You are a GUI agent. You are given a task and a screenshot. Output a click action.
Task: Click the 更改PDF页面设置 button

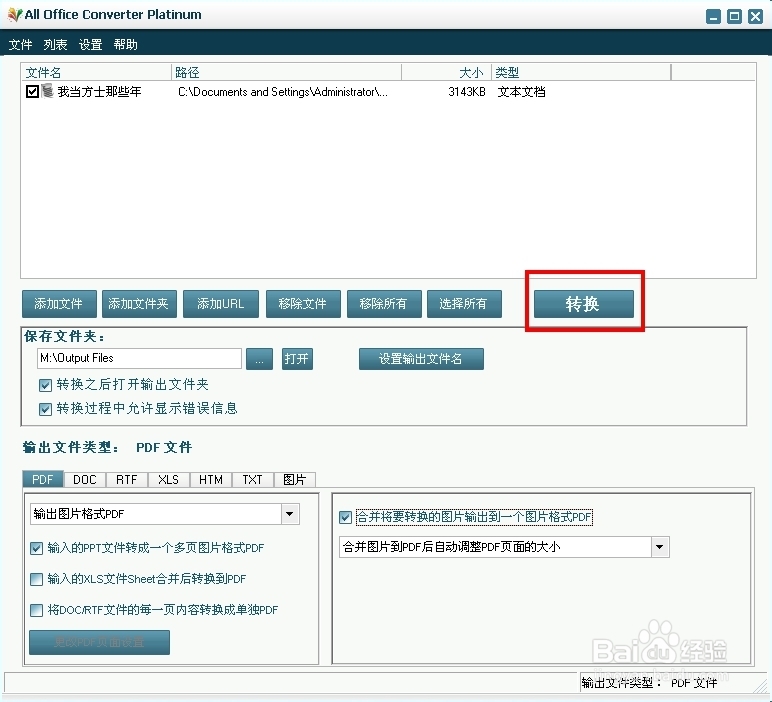[x=99, y=642]
